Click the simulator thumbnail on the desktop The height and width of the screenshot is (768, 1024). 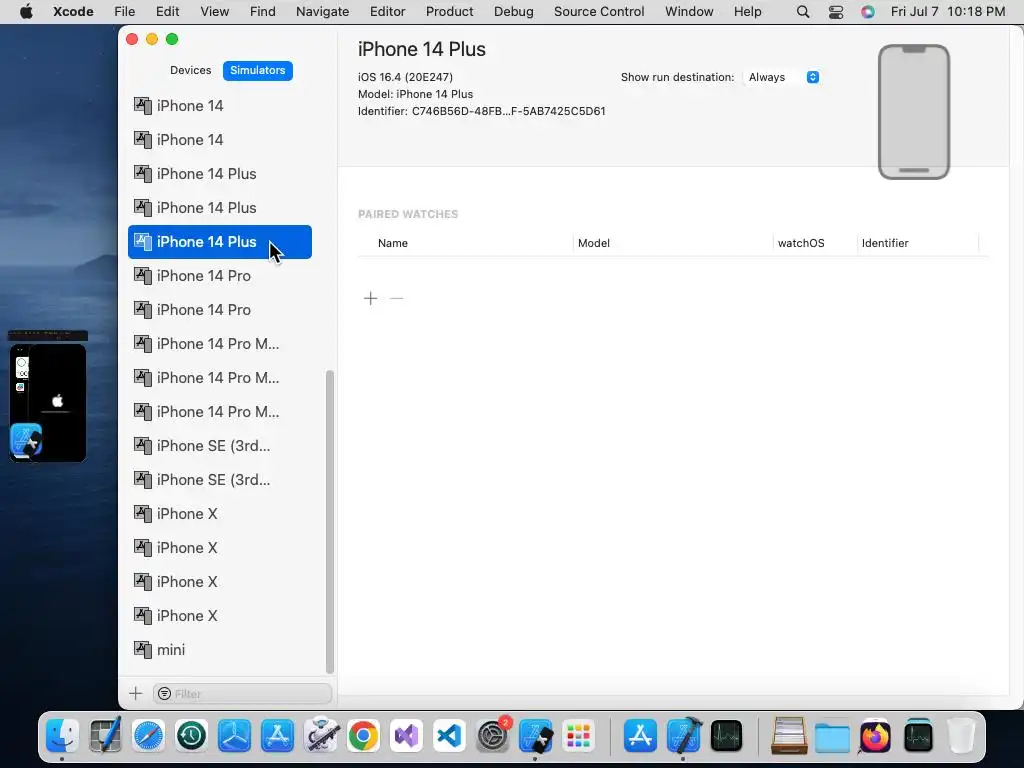coord(48,396)
